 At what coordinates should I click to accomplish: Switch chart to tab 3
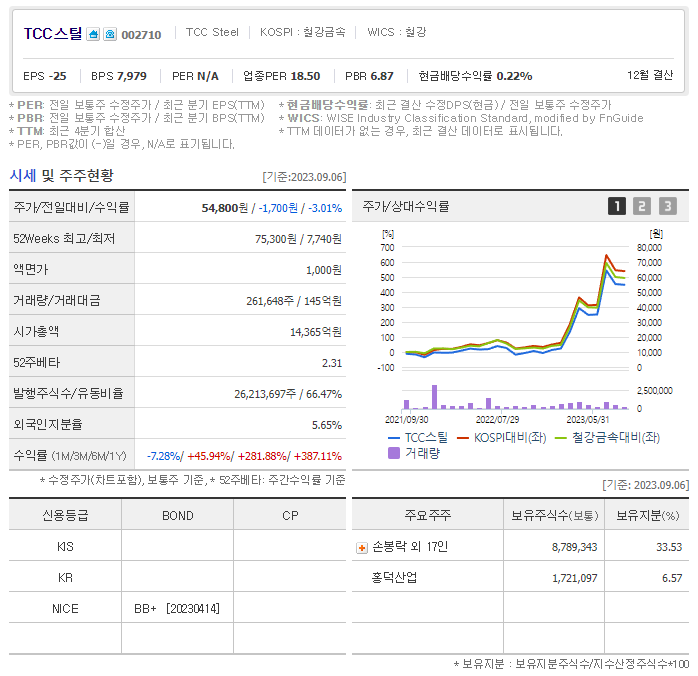point(668,206)
